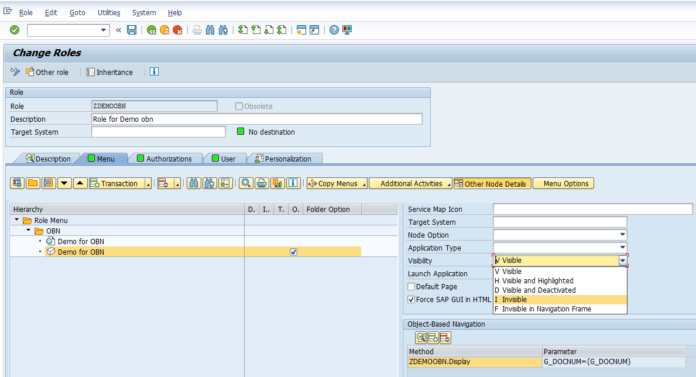
Task: Click the Other role button
Action: point(47,72)
